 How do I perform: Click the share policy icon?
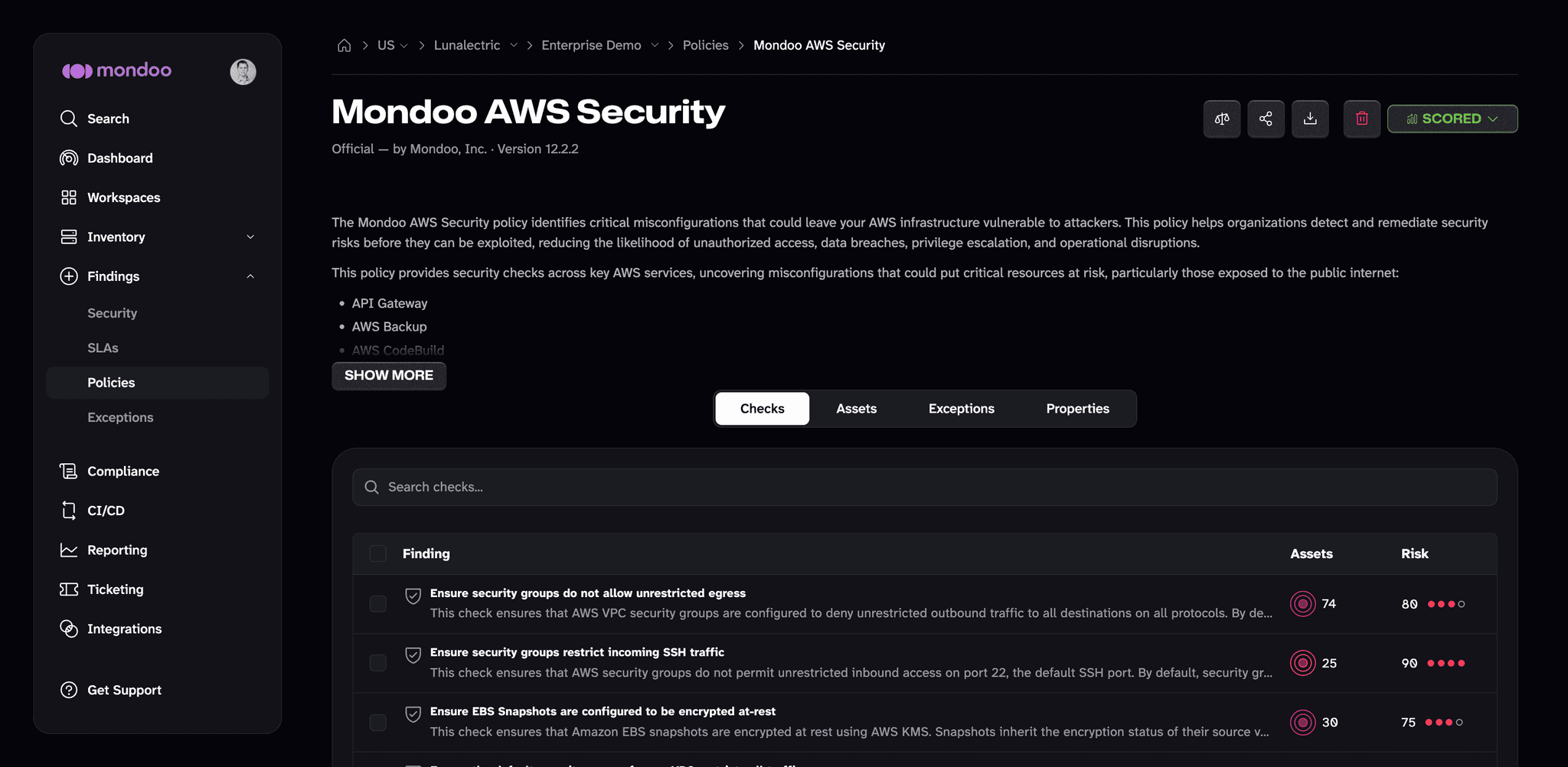pos(1266,119)
